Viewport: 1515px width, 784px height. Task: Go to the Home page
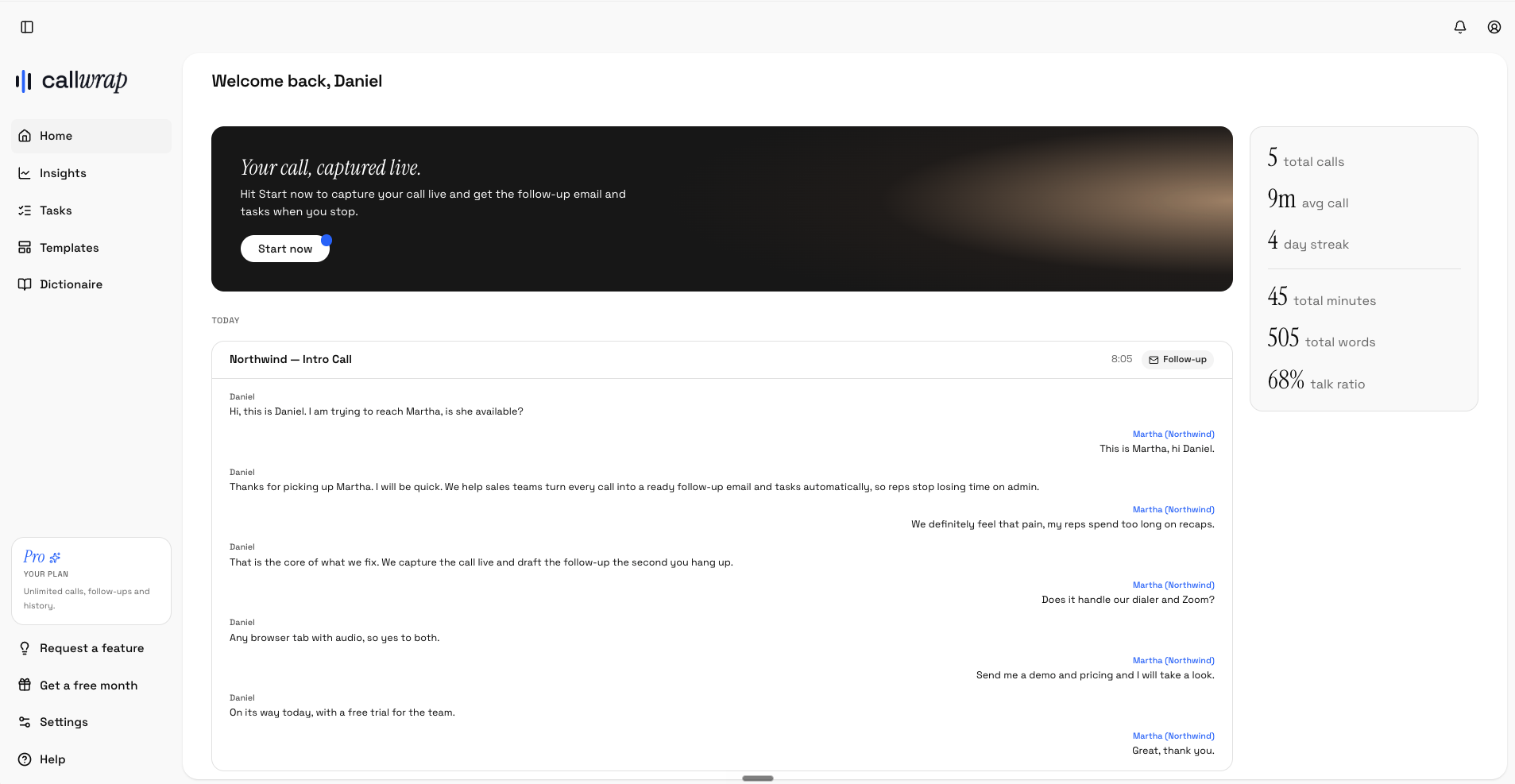coord(91,136)
